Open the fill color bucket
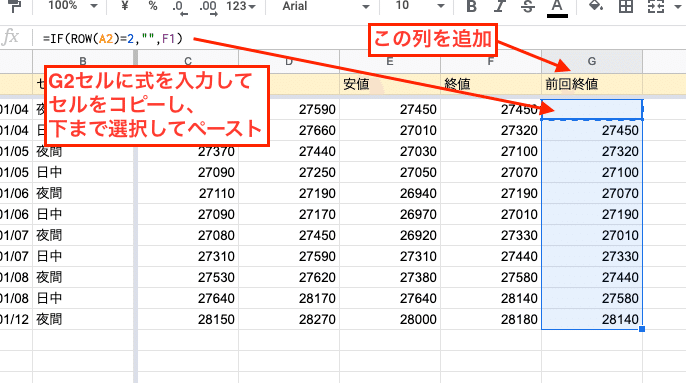686x383 pixels. click(x=596, y=6)
